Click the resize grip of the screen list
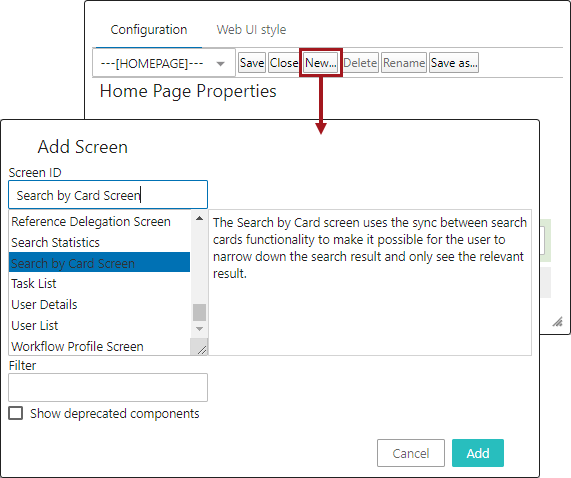 [x=201, y=350]
